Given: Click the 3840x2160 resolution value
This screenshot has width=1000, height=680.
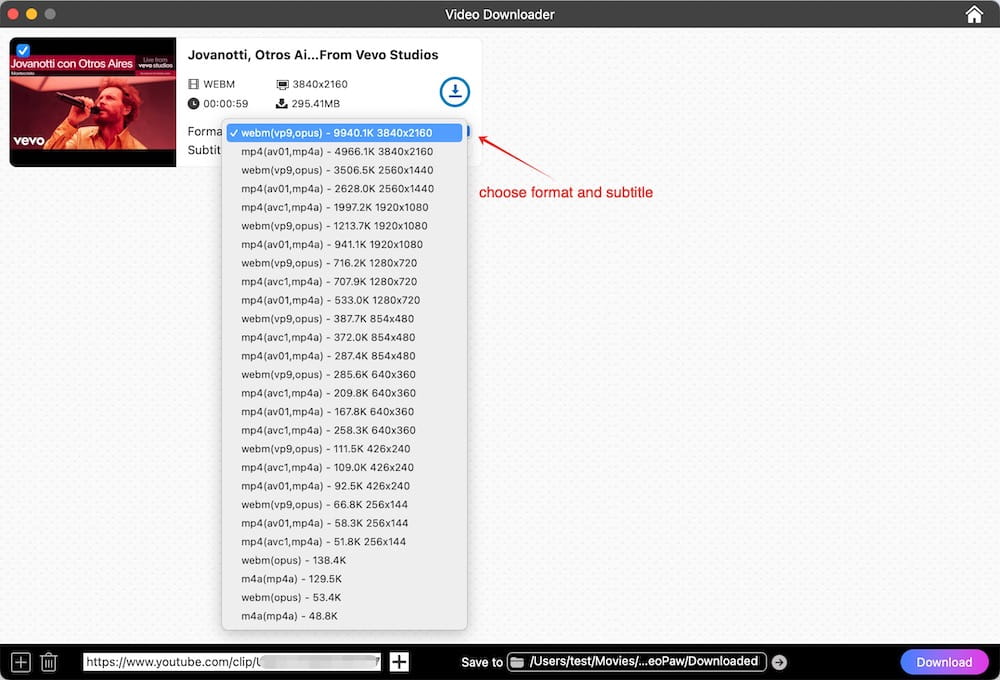Looking at the screenshot, I should (320, 84).
